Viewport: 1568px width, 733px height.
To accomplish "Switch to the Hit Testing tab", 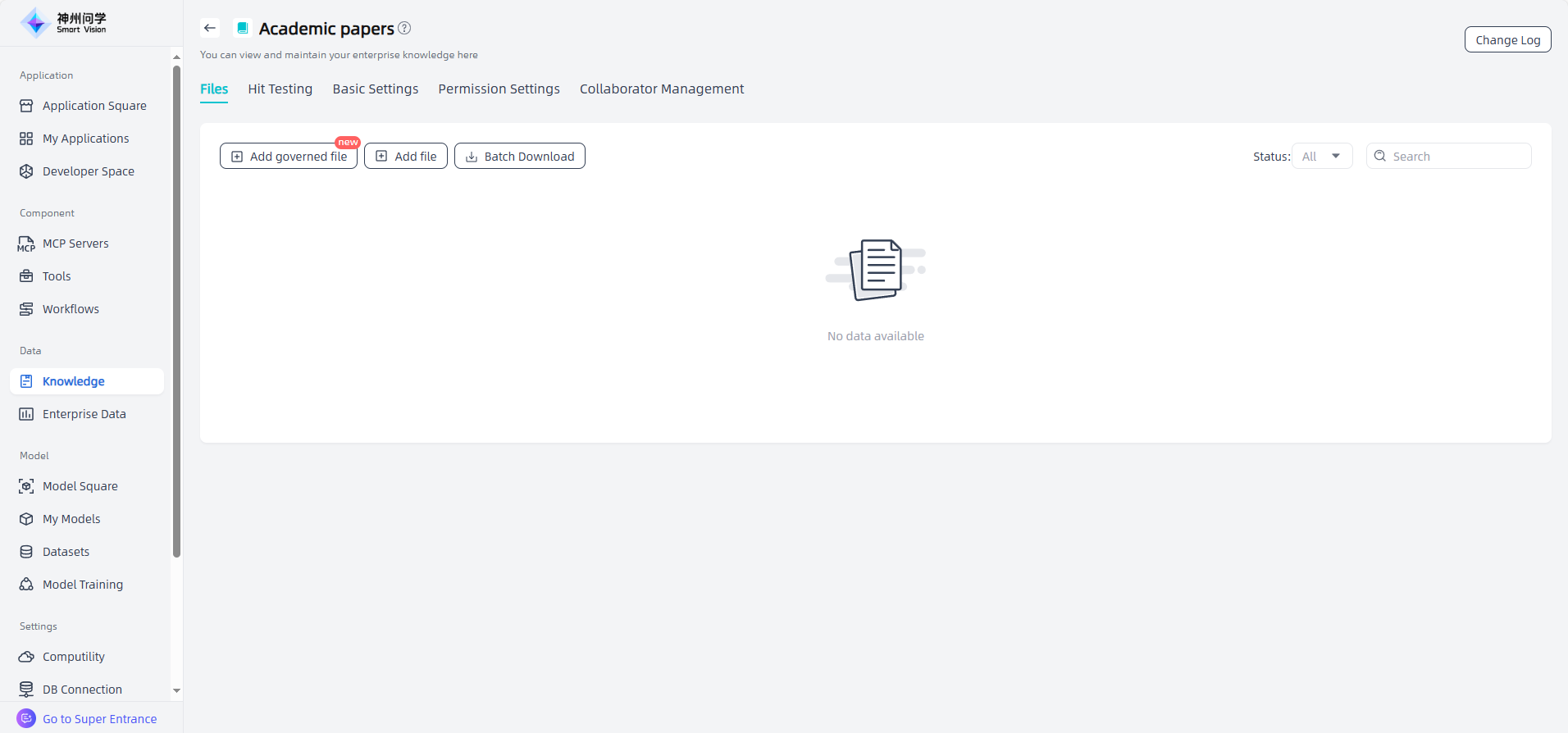I will pyautogui.click(x=280, y=89).
